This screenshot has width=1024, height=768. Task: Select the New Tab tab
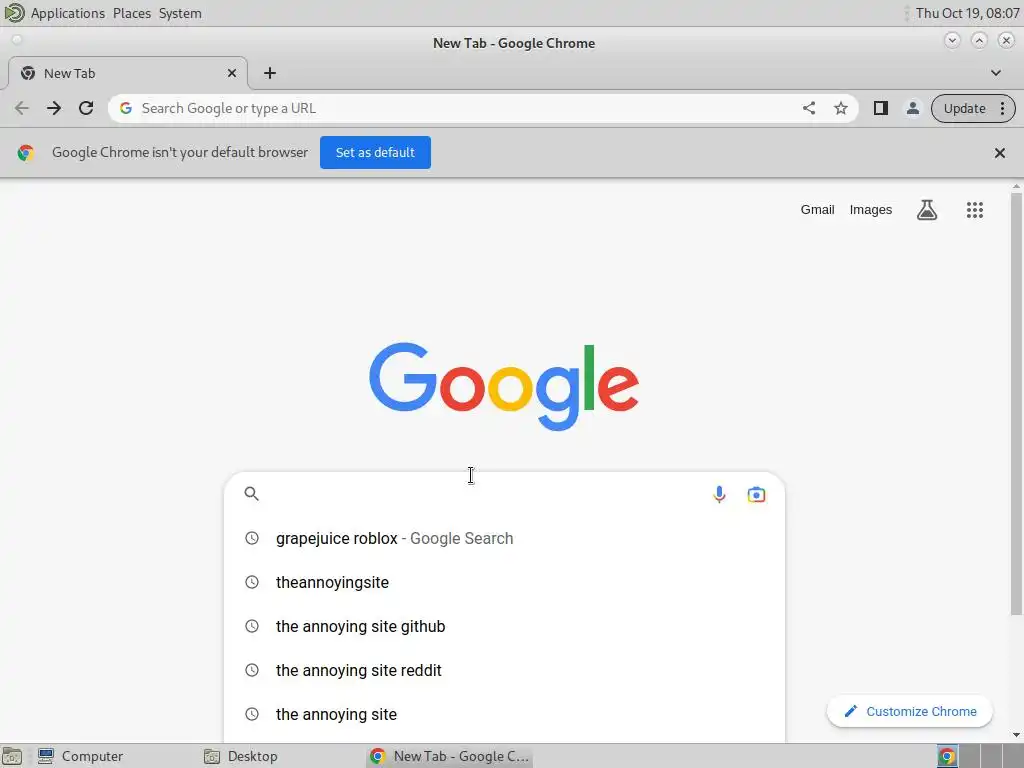(x=128, y=73)
